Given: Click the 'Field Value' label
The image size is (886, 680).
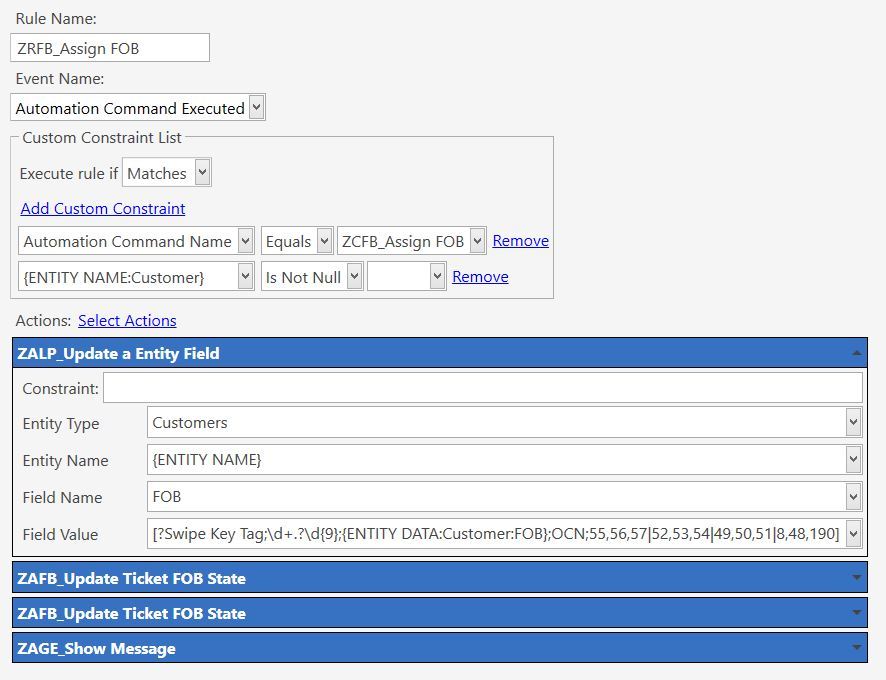Looking at the screenshot, I should pyautogui.click(x=60, y=534).
